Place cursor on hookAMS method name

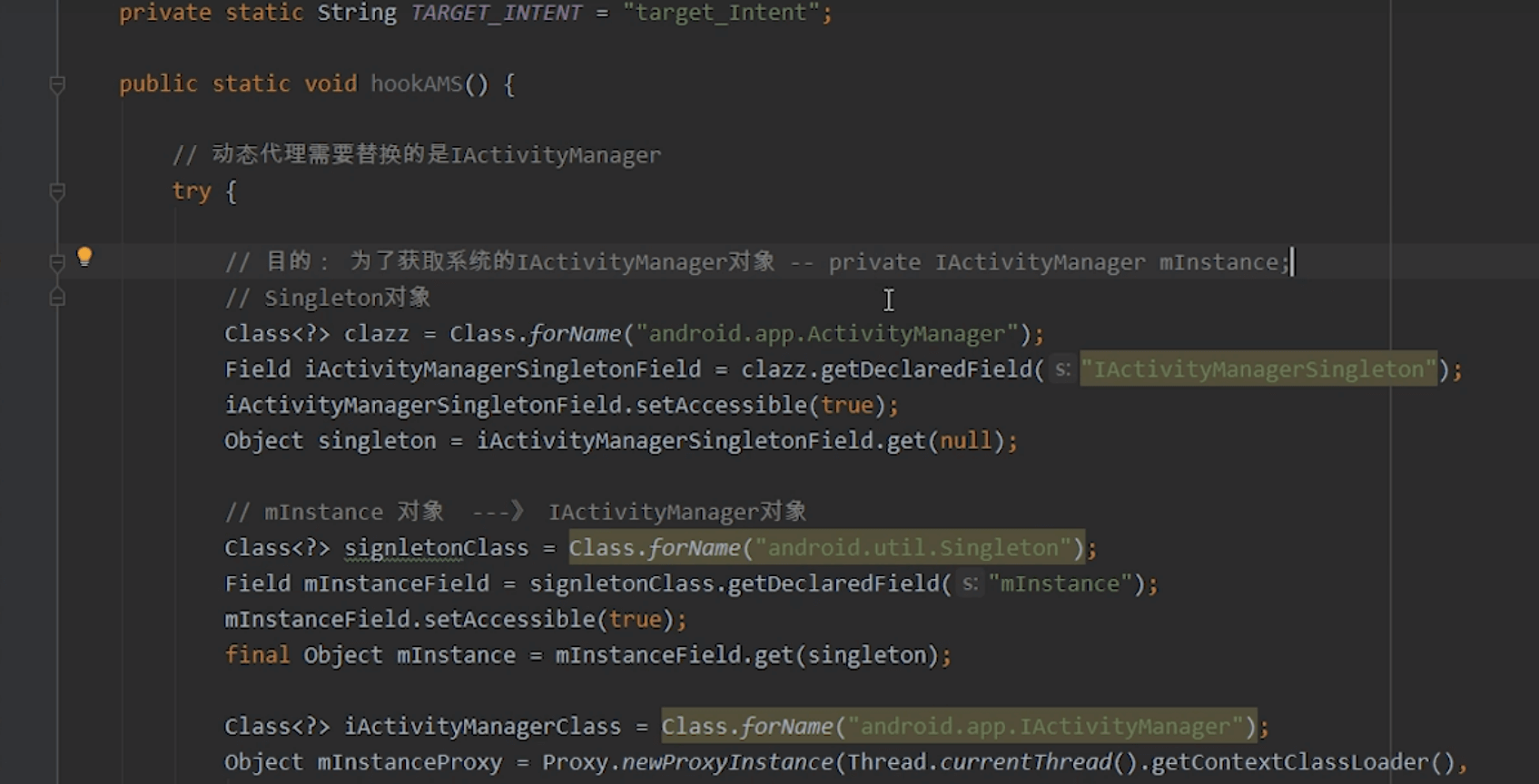[417, 84]
